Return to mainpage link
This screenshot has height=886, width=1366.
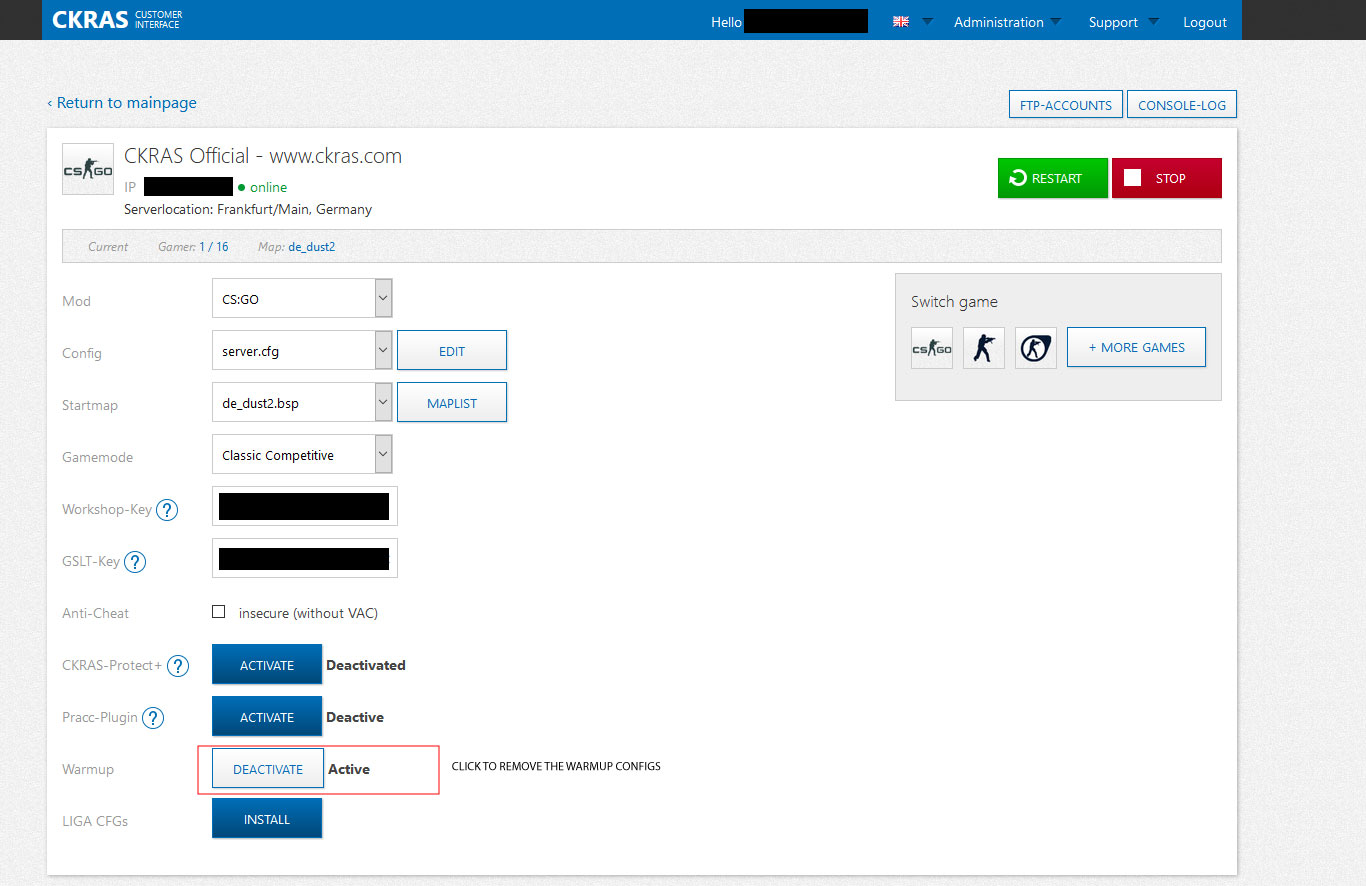tap(122, 102)
